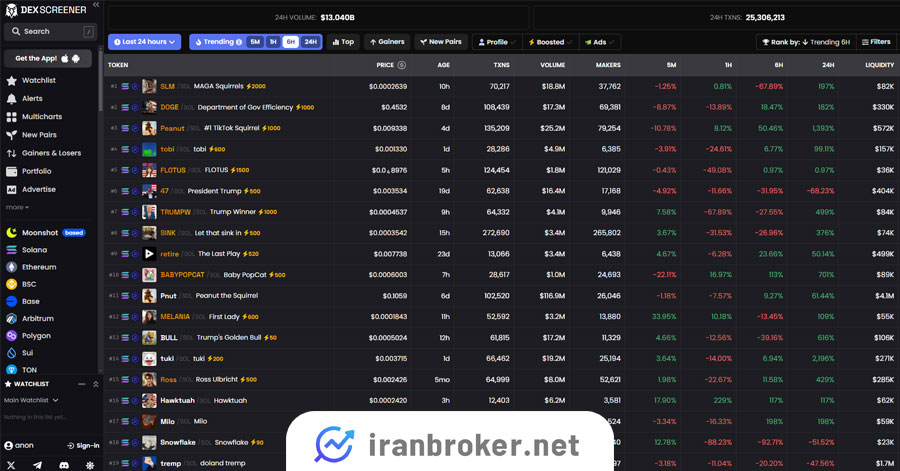900x471 pixels.
Task: Open the SLM MAGA Squirrels token row
Action: point(502,87)
